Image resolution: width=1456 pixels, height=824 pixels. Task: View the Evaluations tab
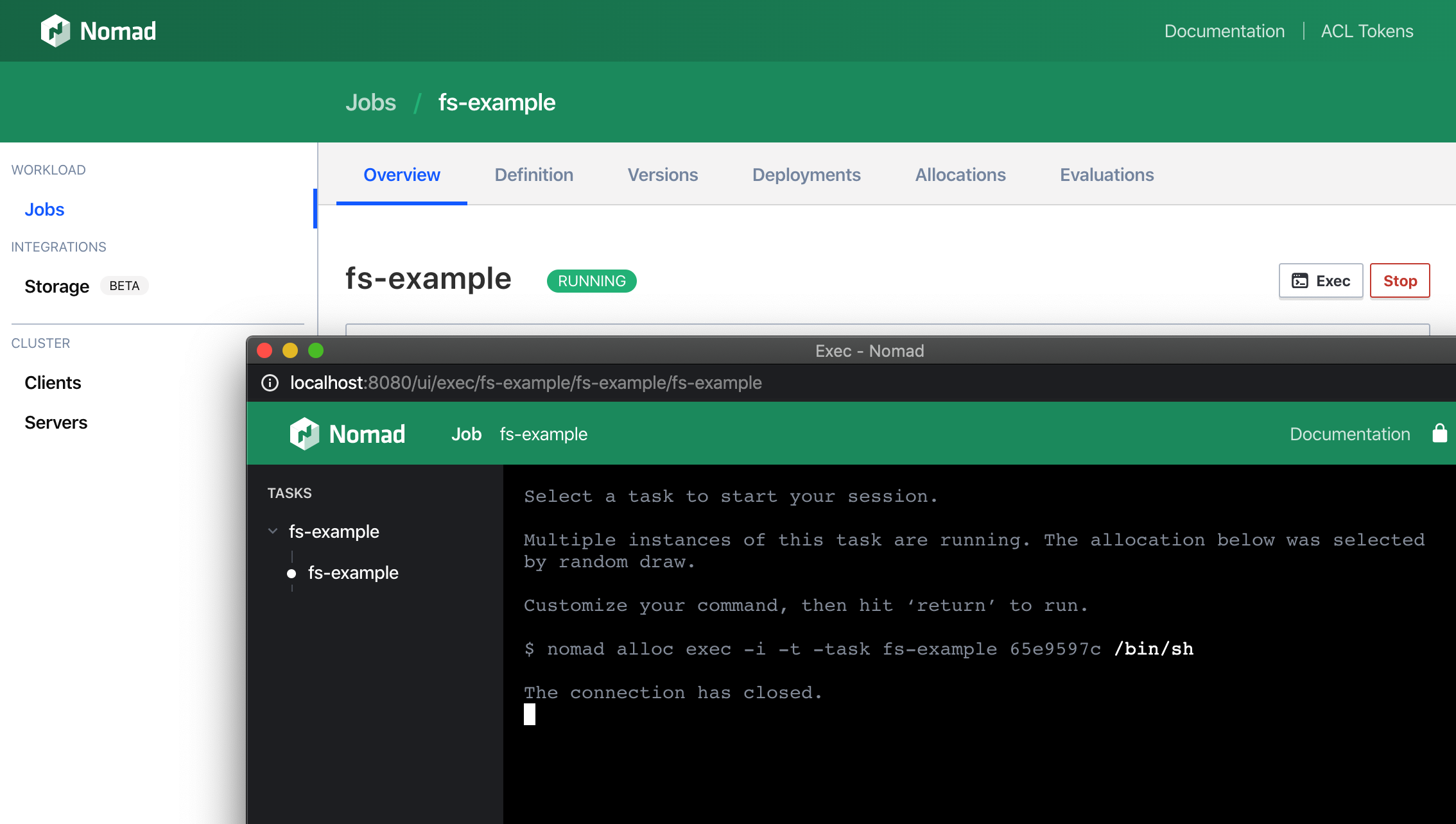pos(1106,175)
